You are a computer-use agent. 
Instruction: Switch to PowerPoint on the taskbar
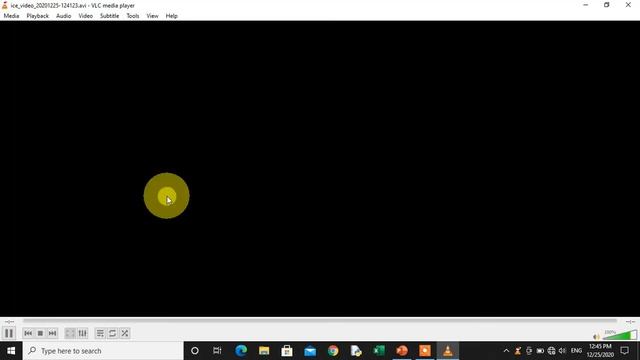402,351
